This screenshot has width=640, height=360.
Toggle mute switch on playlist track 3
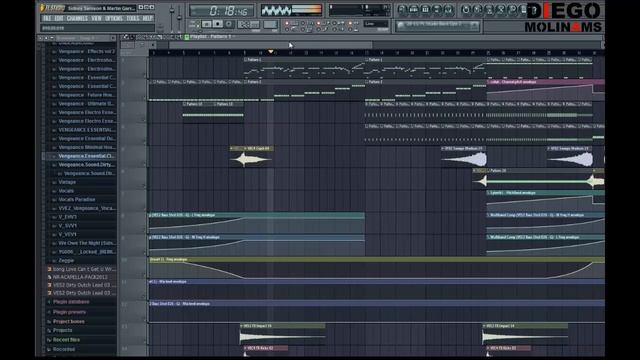tap(144, 120)
